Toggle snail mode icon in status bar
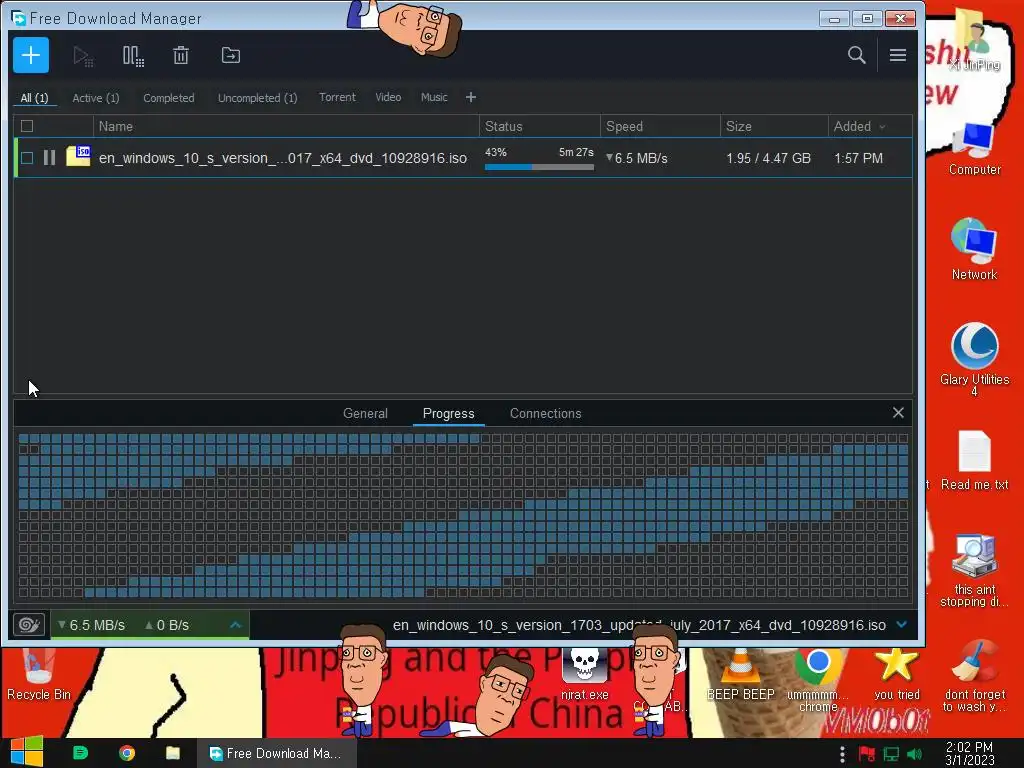 coord(29,625)
